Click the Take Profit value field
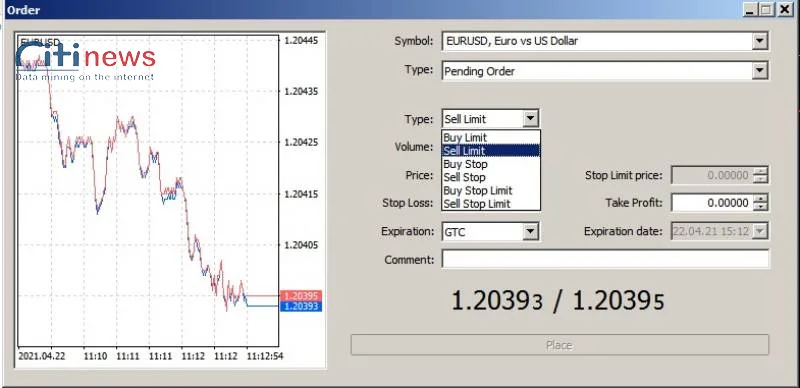 712,203
